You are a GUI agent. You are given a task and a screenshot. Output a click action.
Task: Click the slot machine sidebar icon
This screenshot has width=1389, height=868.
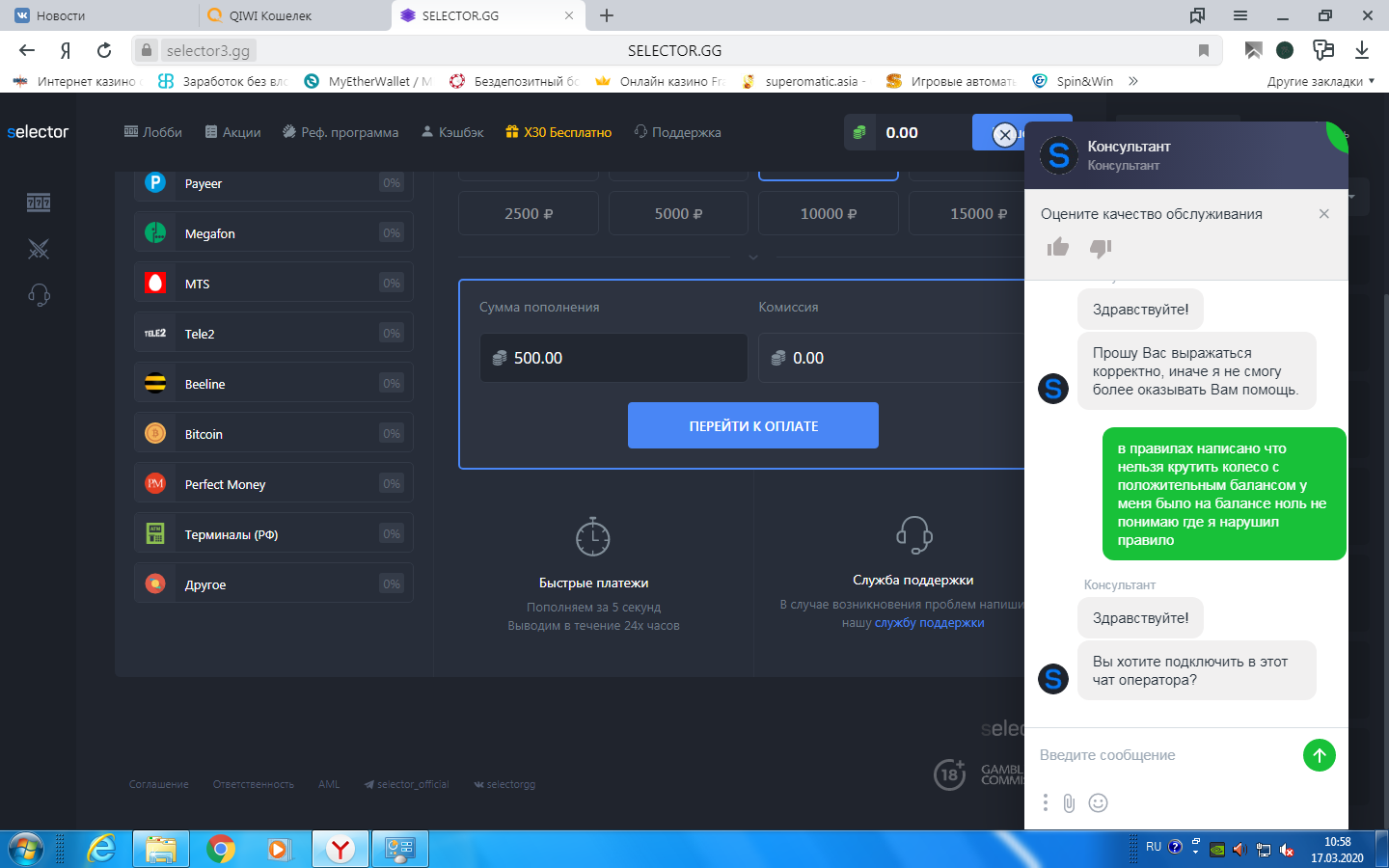click(39, 203)
